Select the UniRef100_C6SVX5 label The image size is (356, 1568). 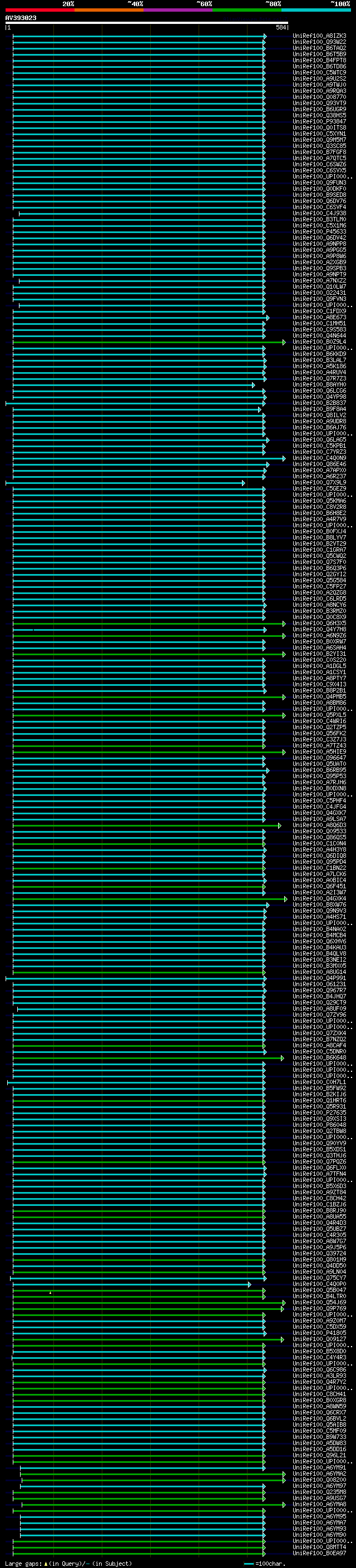[x=319, y=170]
